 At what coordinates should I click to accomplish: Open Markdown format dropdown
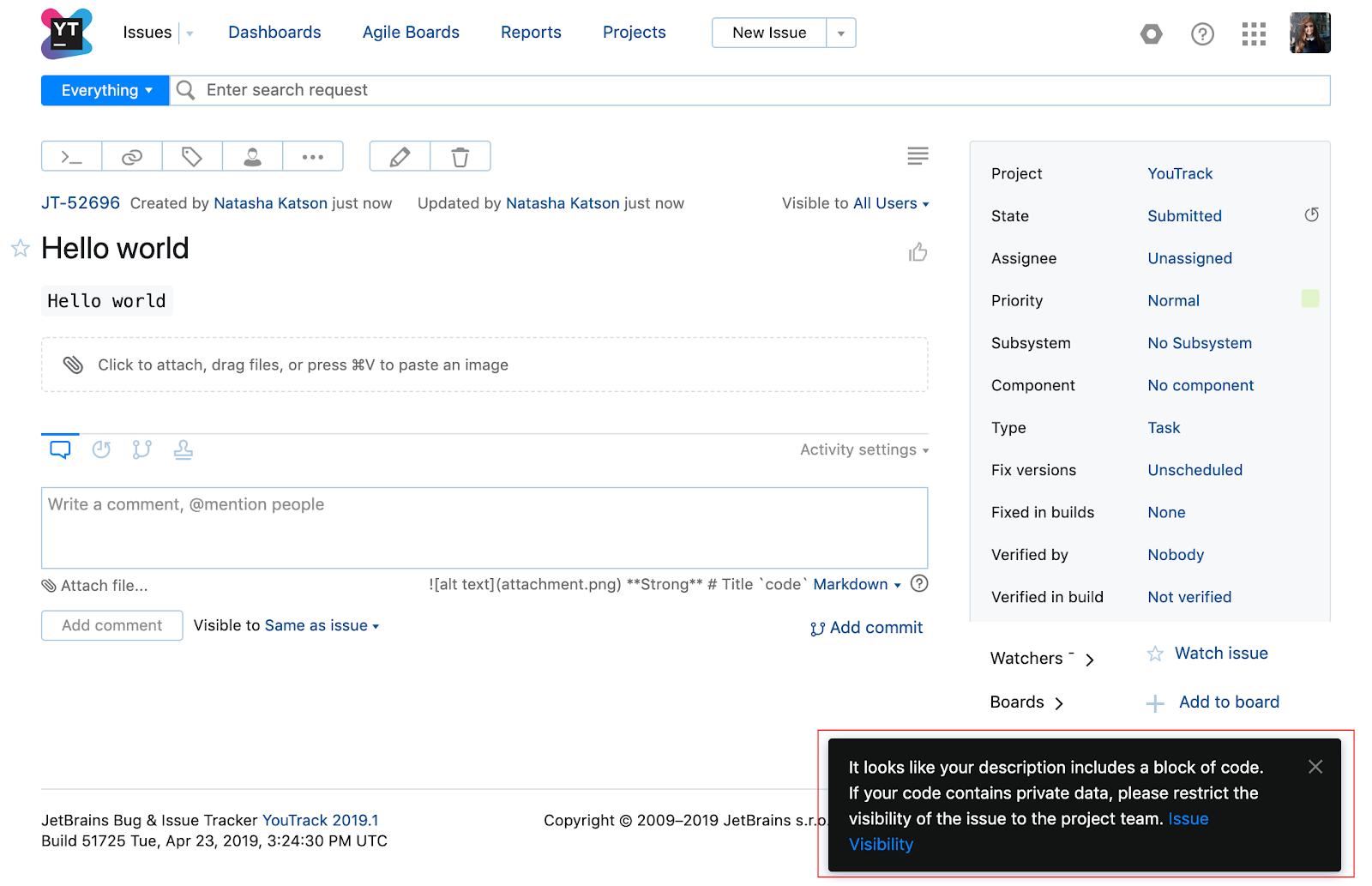(x=857, y=584)
